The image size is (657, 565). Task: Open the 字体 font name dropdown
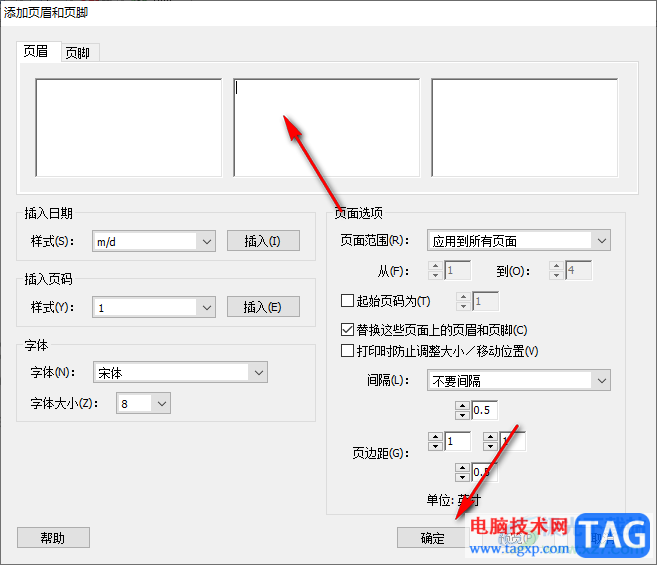[x=180, y=373]
